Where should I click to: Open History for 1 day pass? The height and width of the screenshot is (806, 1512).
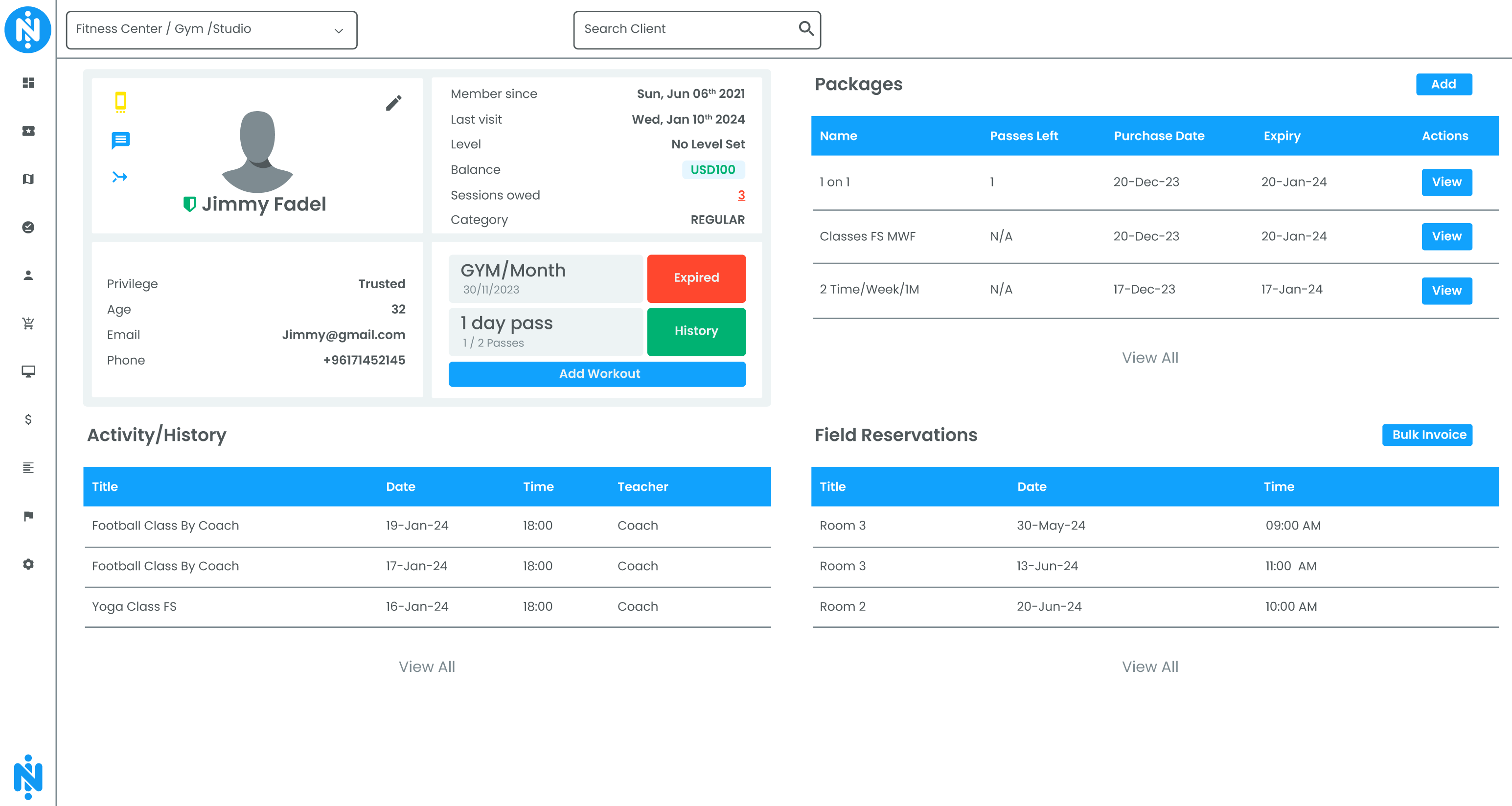(696, 331)
